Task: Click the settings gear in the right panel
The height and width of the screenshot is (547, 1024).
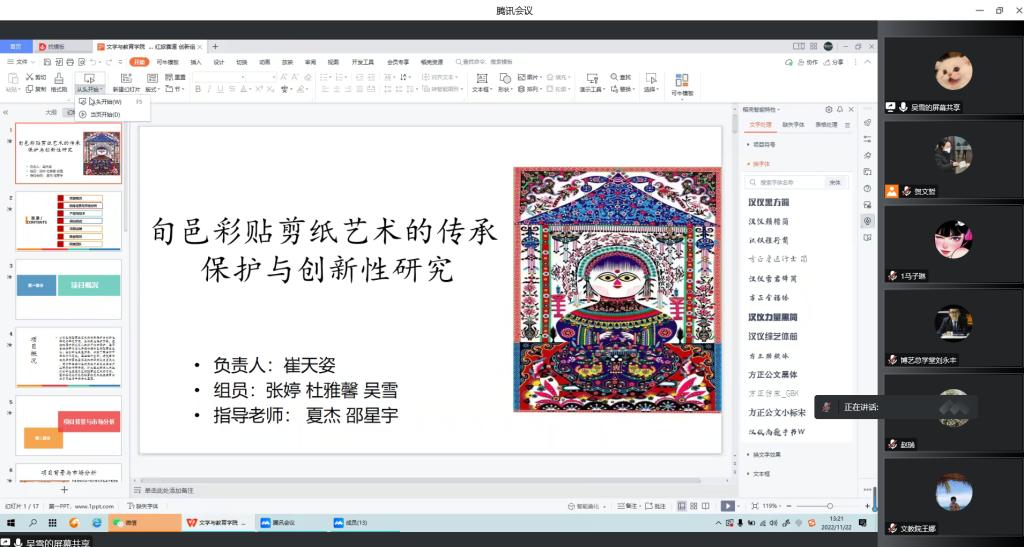Action: point(829,110)
